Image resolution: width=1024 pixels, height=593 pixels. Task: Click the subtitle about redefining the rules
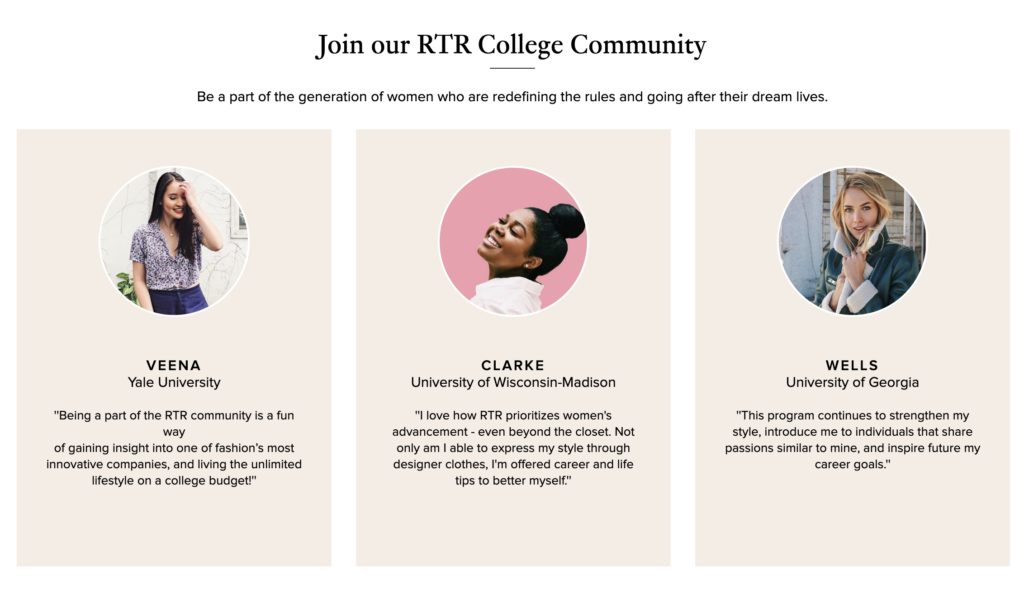pyautogui.click(x=512, y=97)
